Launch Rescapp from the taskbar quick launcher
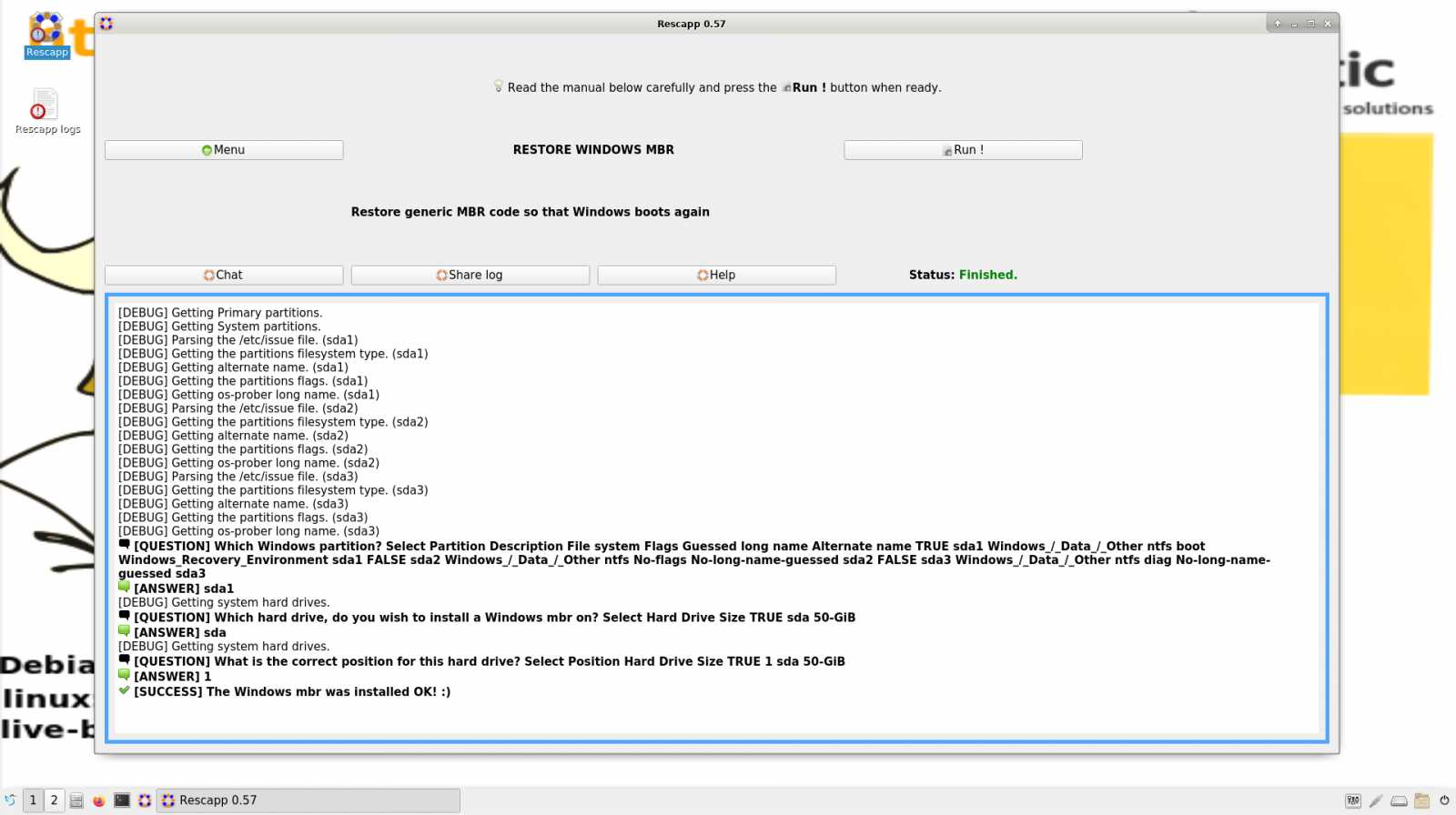 pos(145,800)
